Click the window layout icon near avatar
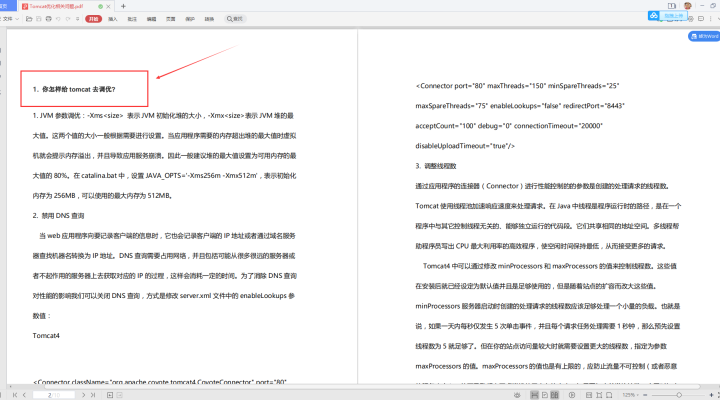The image size is (720, 400). coord(672,6)
